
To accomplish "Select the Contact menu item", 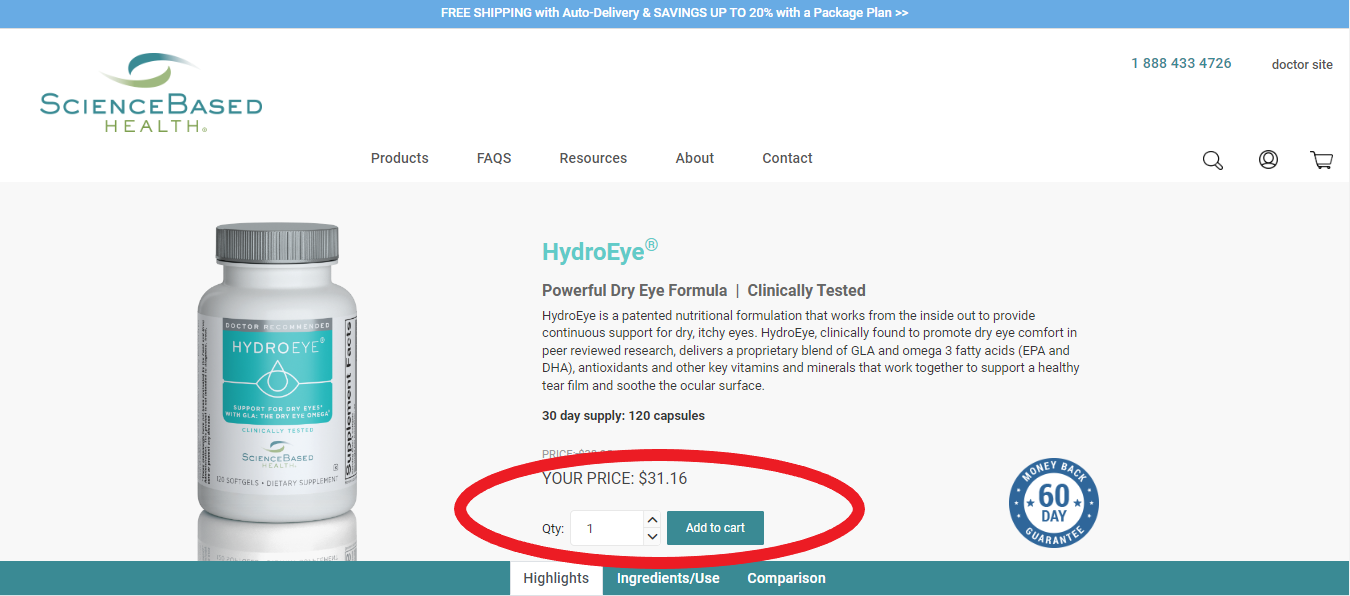I will [787, 158].
